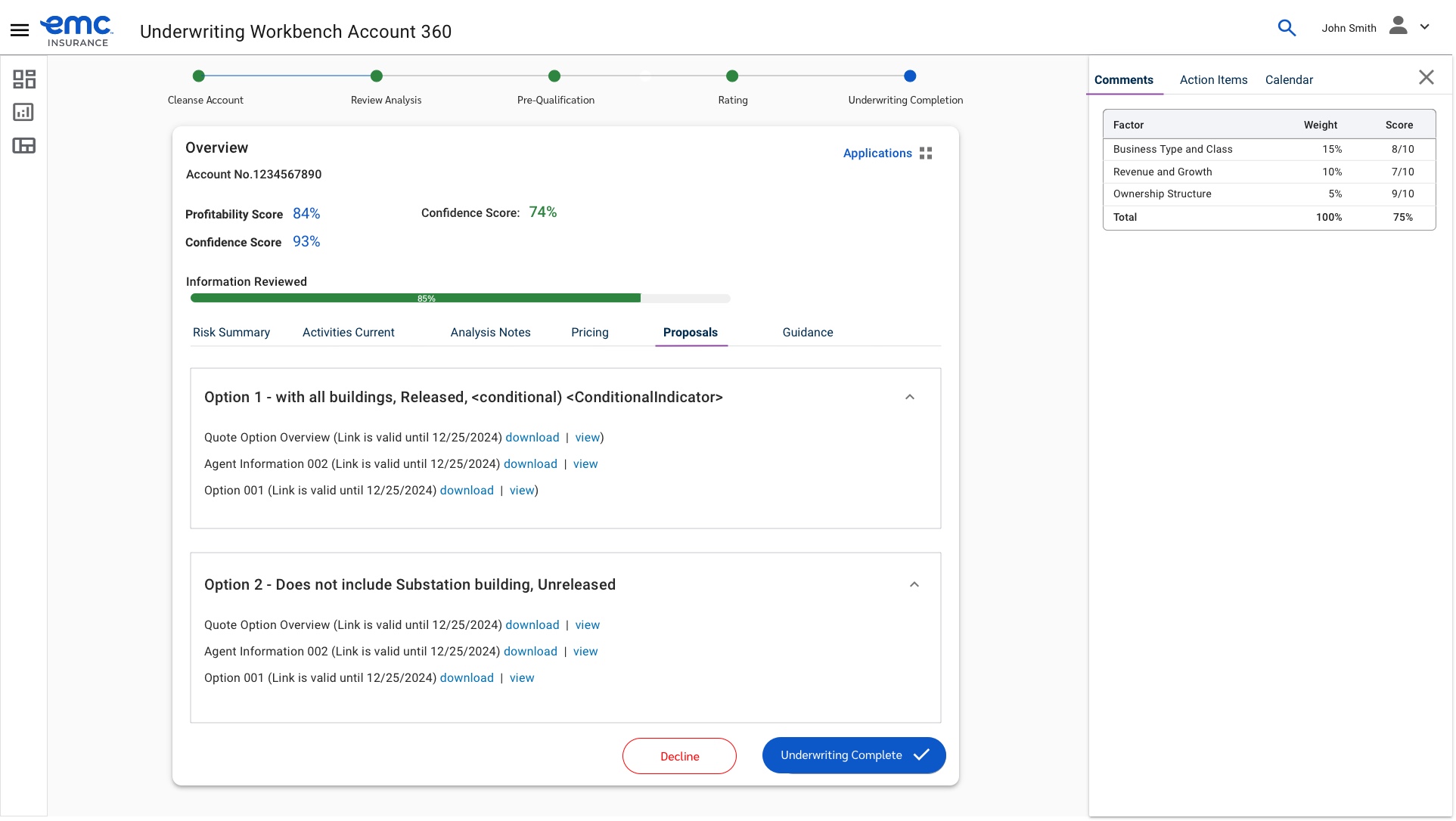Screen dimensions: 1456x821
Task: Switch to the Pricing tab
Action: (590, 333)
